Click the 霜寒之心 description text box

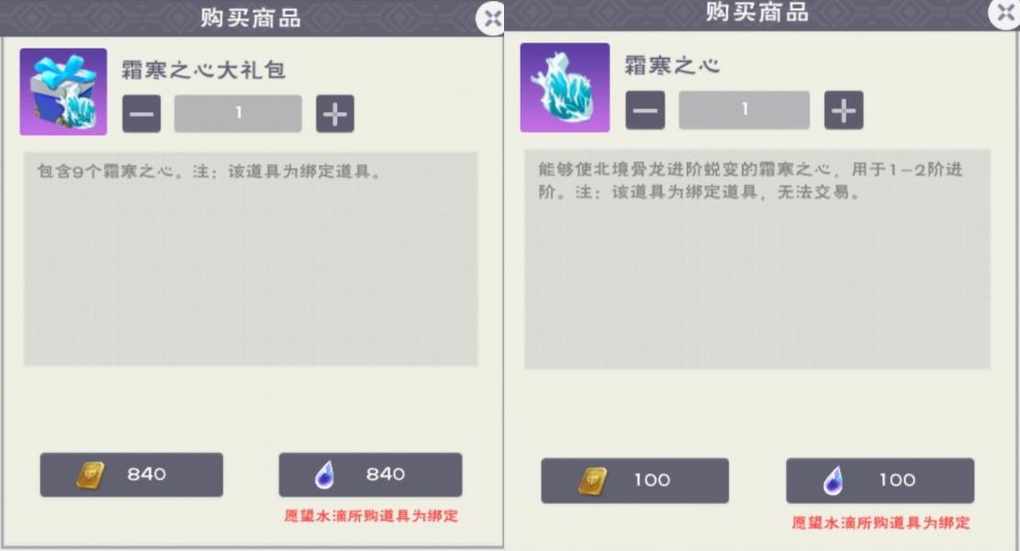pos(757,259)
